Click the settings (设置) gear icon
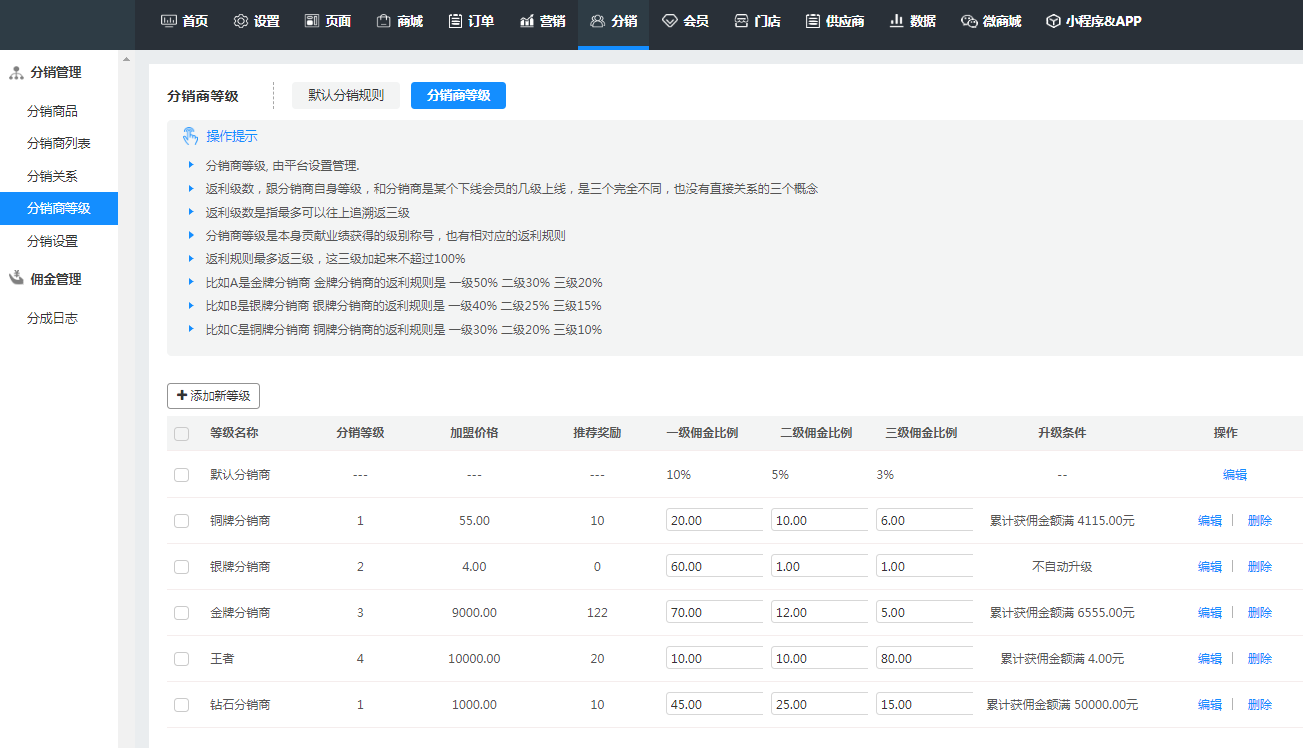 click(x=241, y=21)
